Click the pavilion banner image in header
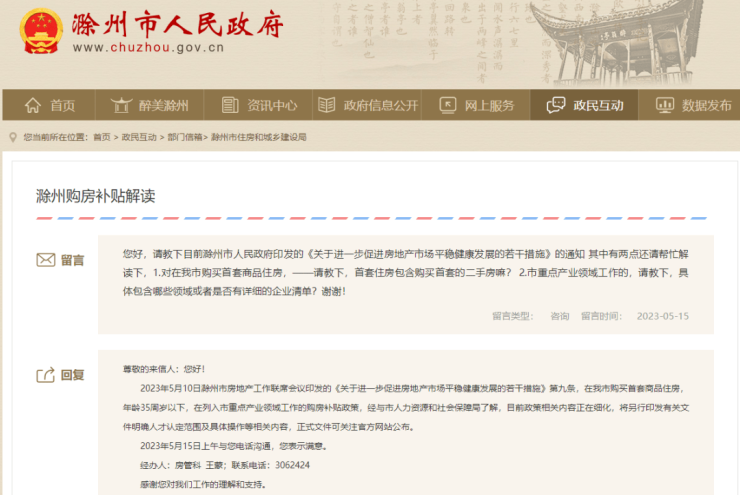740x495 pixels. pos(614,42)
